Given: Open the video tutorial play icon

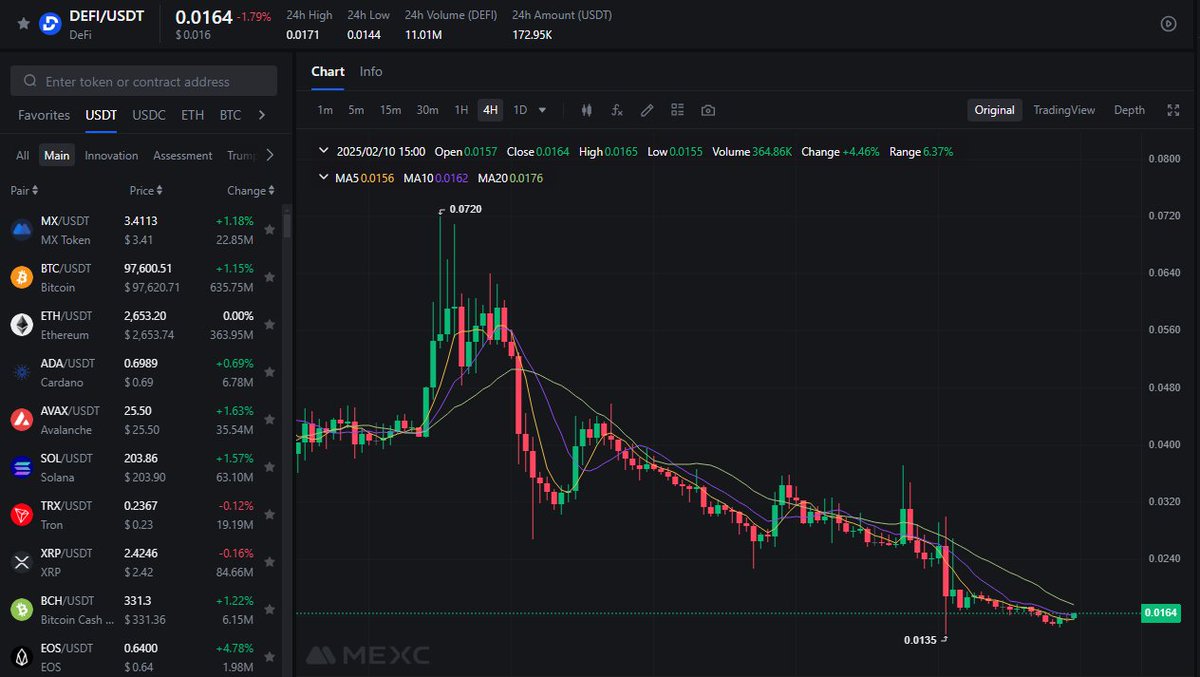Looking at the screenshot, I should (1168, 24).
